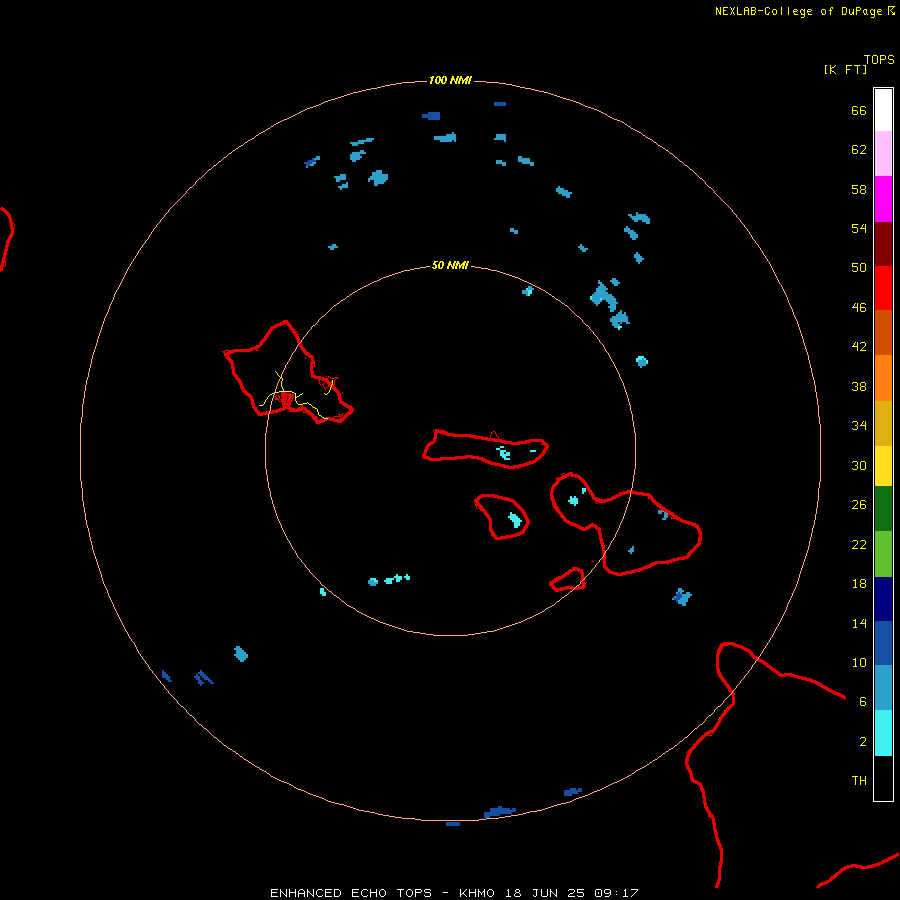Click the "ENHANCED ECHO TOPS" product title

350,893
